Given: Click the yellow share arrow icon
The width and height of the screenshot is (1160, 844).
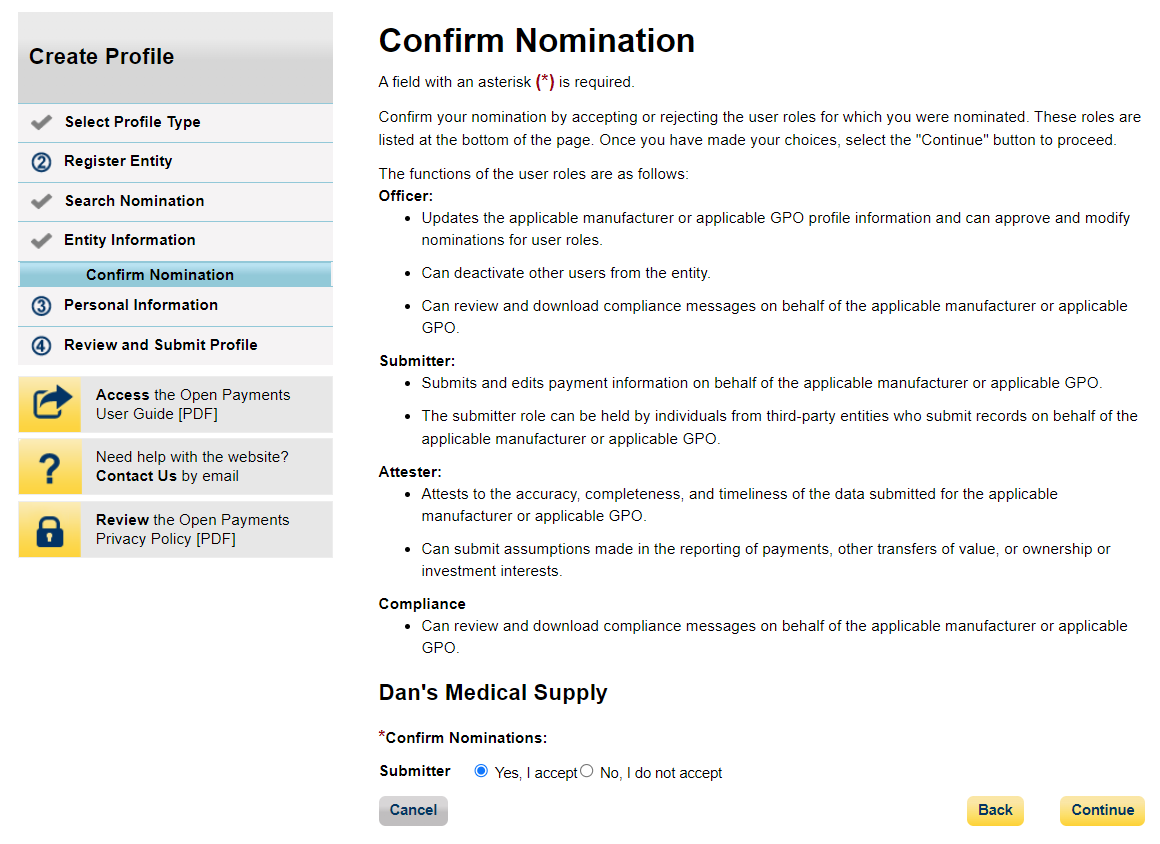Looking at the screenshot, I should [50, 404].
